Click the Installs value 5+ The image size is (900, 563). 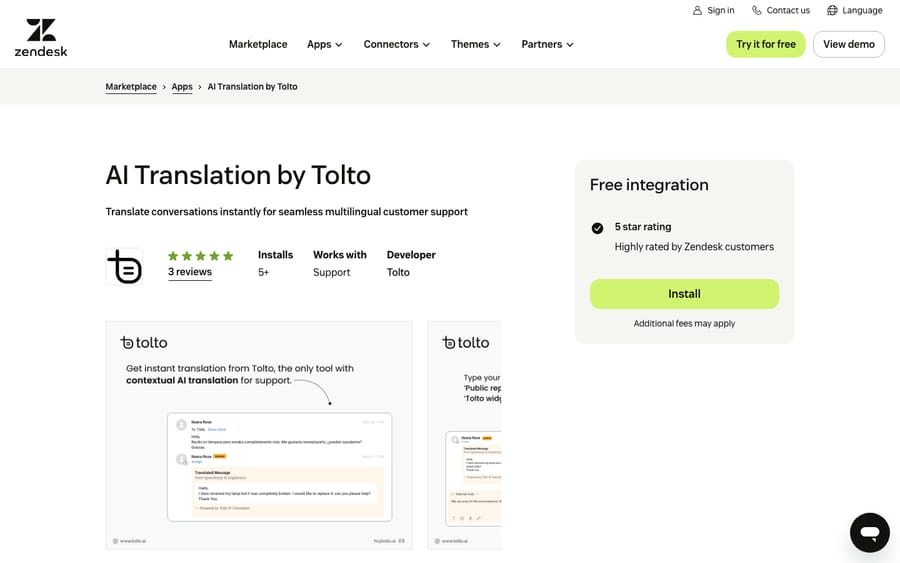tap(263, 273)
